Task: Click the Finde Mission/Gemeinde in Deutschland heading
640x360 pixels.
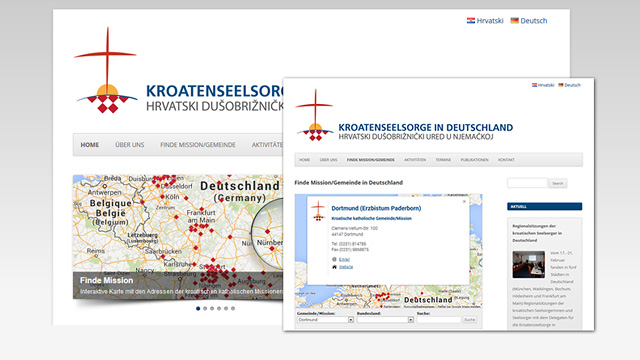Action: point(349,182)
